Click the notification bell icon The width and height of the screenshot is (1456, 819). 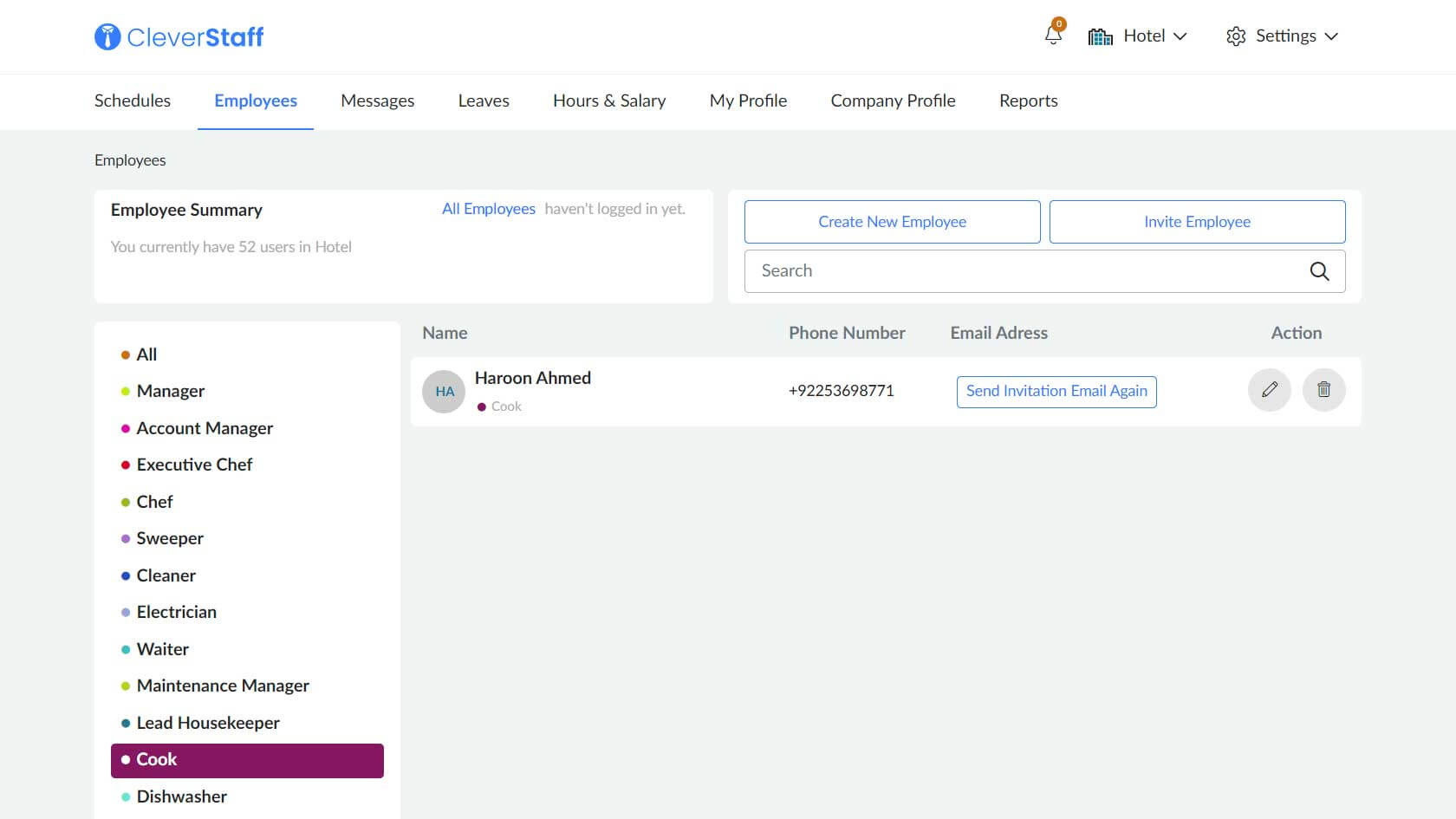[x=1053, y=36]
